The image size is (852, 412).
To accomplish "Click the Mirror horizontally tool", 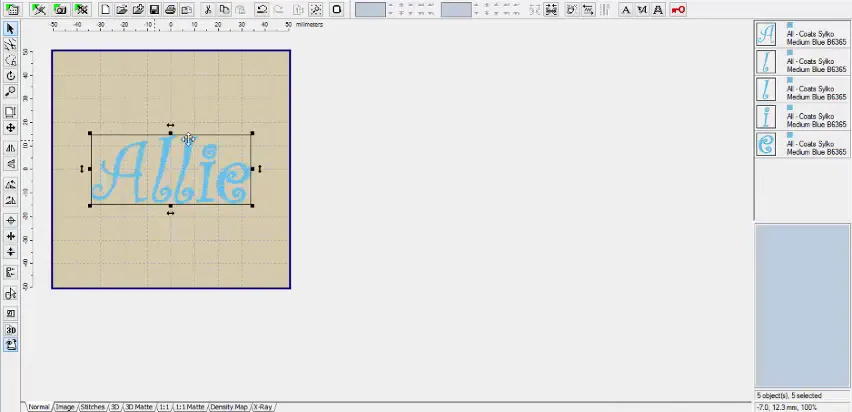I will [10, 148].
